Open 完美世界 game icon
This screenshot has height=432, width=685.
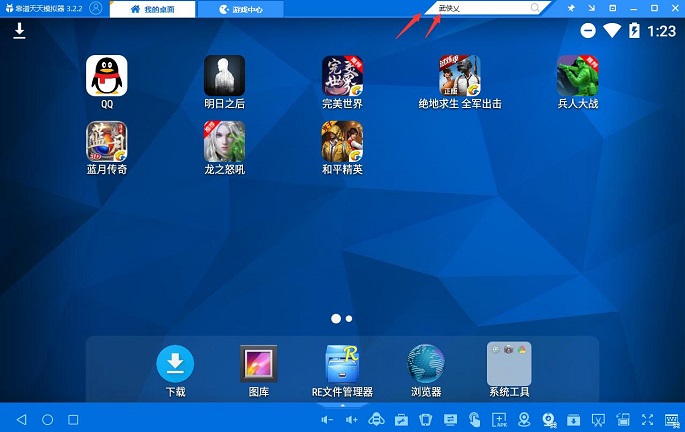pyautogui.click(x=342, y=76)
